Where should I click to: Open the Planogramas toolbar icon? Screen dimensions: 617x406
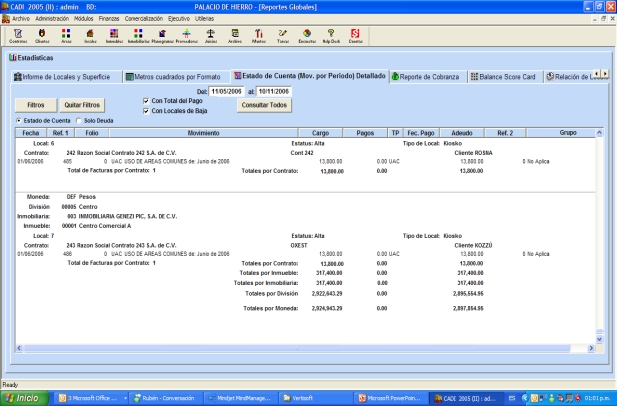[x=163, y=35]
